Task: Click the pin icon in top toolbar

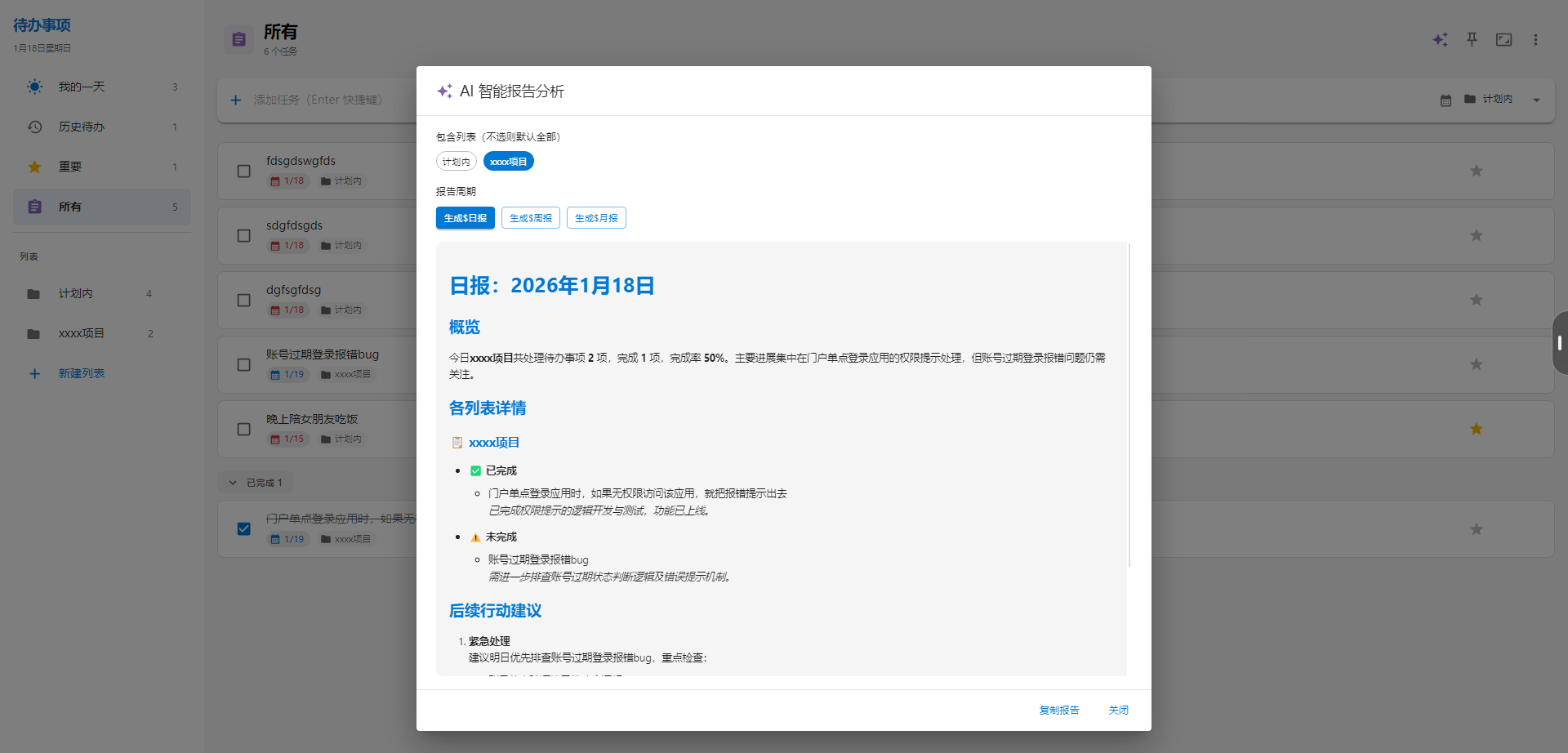Action: tap(1472, 40)
